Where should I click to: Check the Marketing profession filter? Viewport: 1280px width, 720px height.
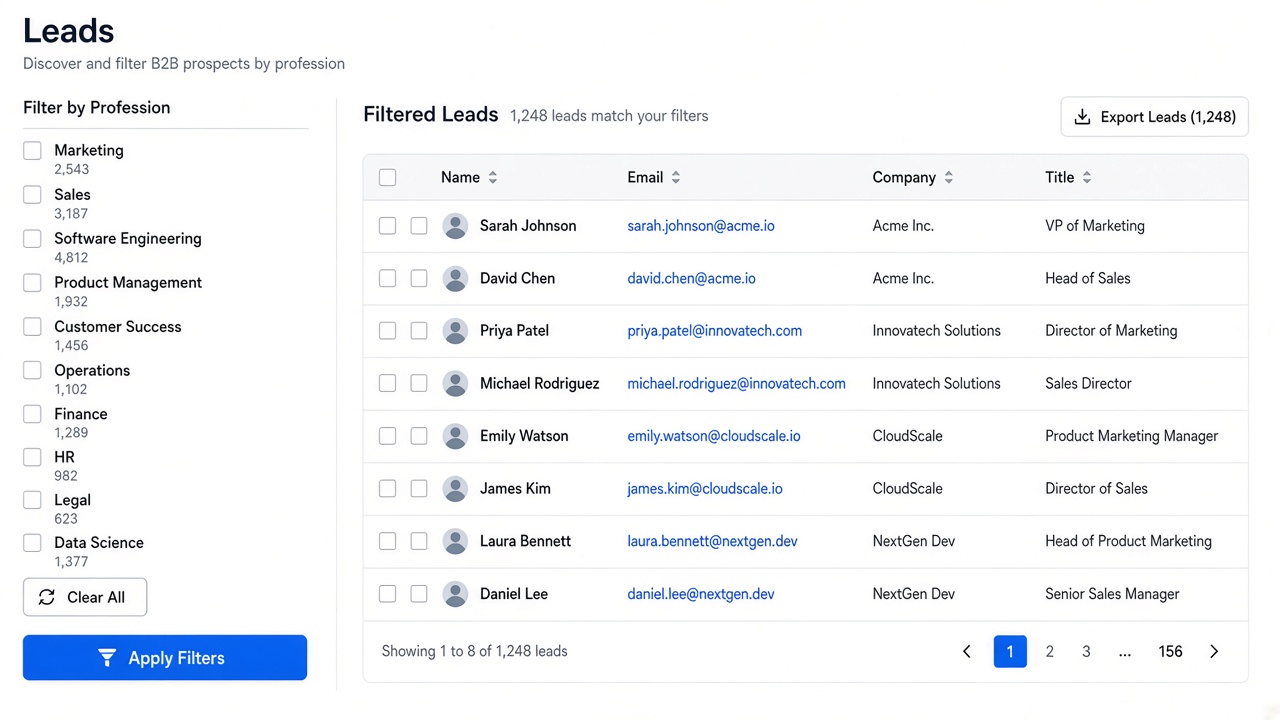tap(33, 151)
